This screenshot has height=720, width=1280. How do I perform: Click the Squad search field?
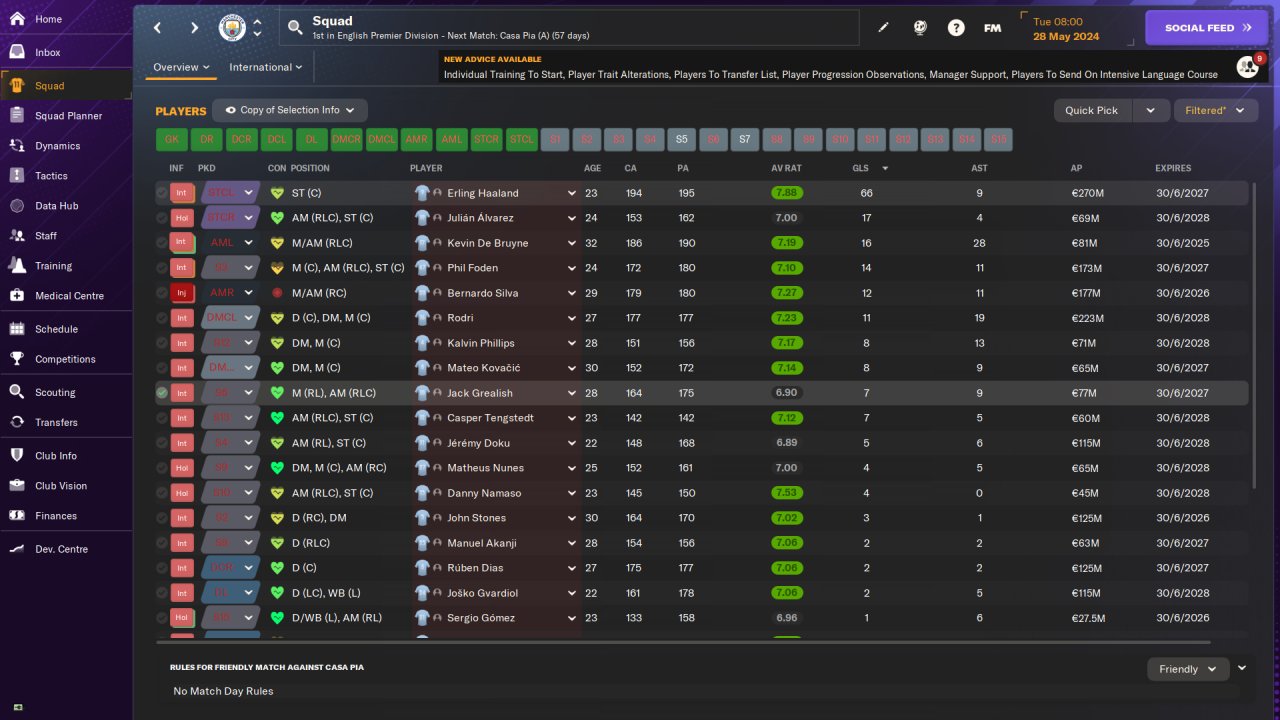569,28
